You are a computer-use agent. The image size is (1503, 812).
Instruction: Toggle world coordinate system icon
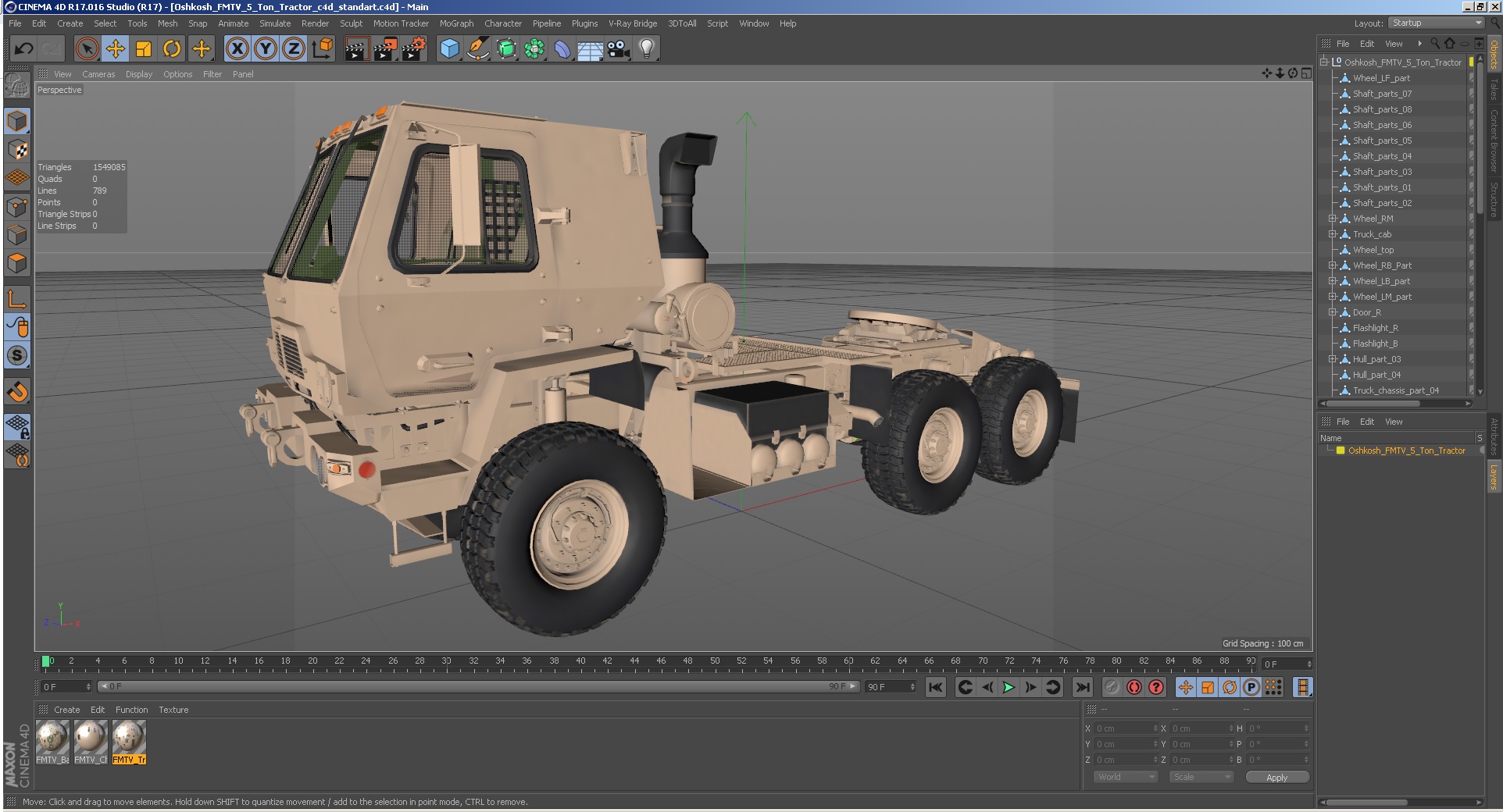(x=322, y=49)
